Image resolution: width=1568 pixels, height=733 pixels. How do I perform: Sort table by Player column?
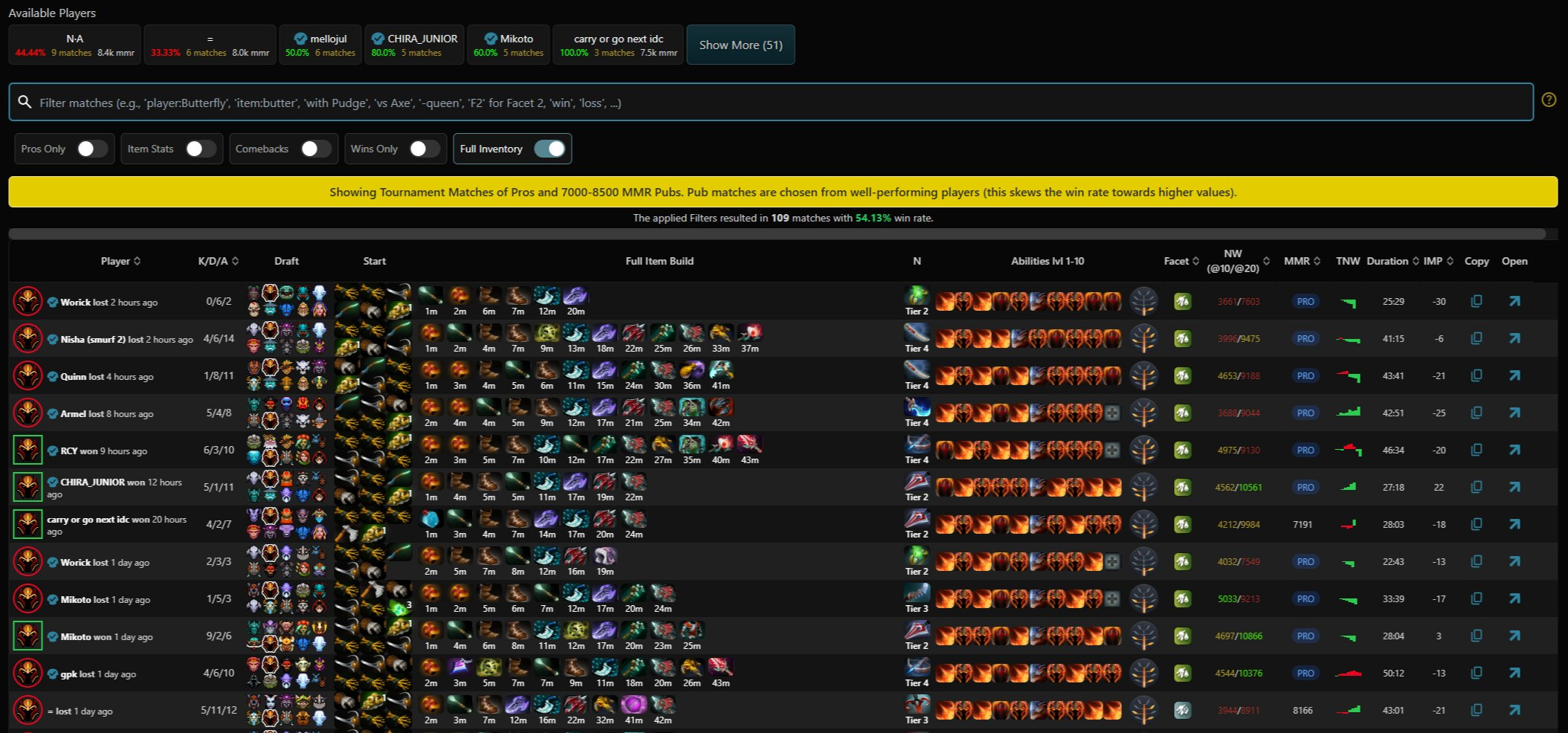point(120,261)
